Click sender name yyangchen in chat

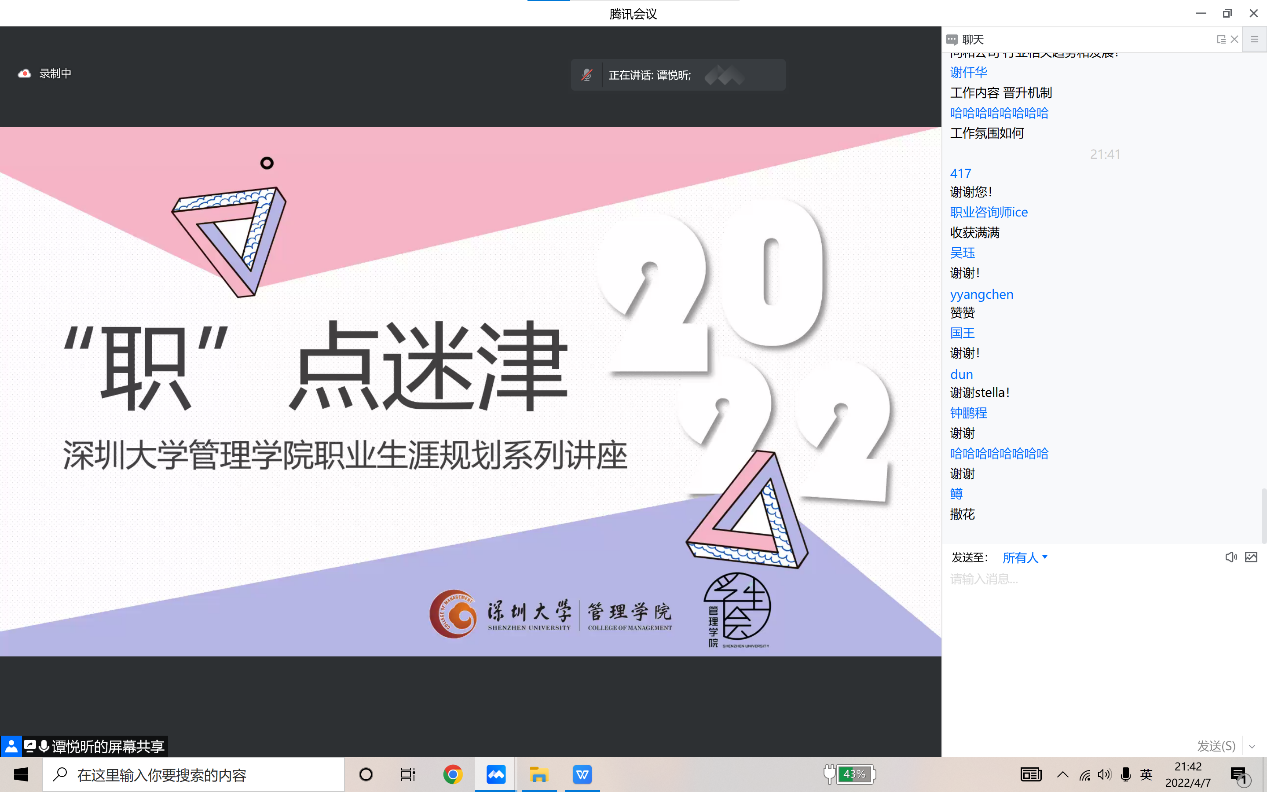coord(981,294)
